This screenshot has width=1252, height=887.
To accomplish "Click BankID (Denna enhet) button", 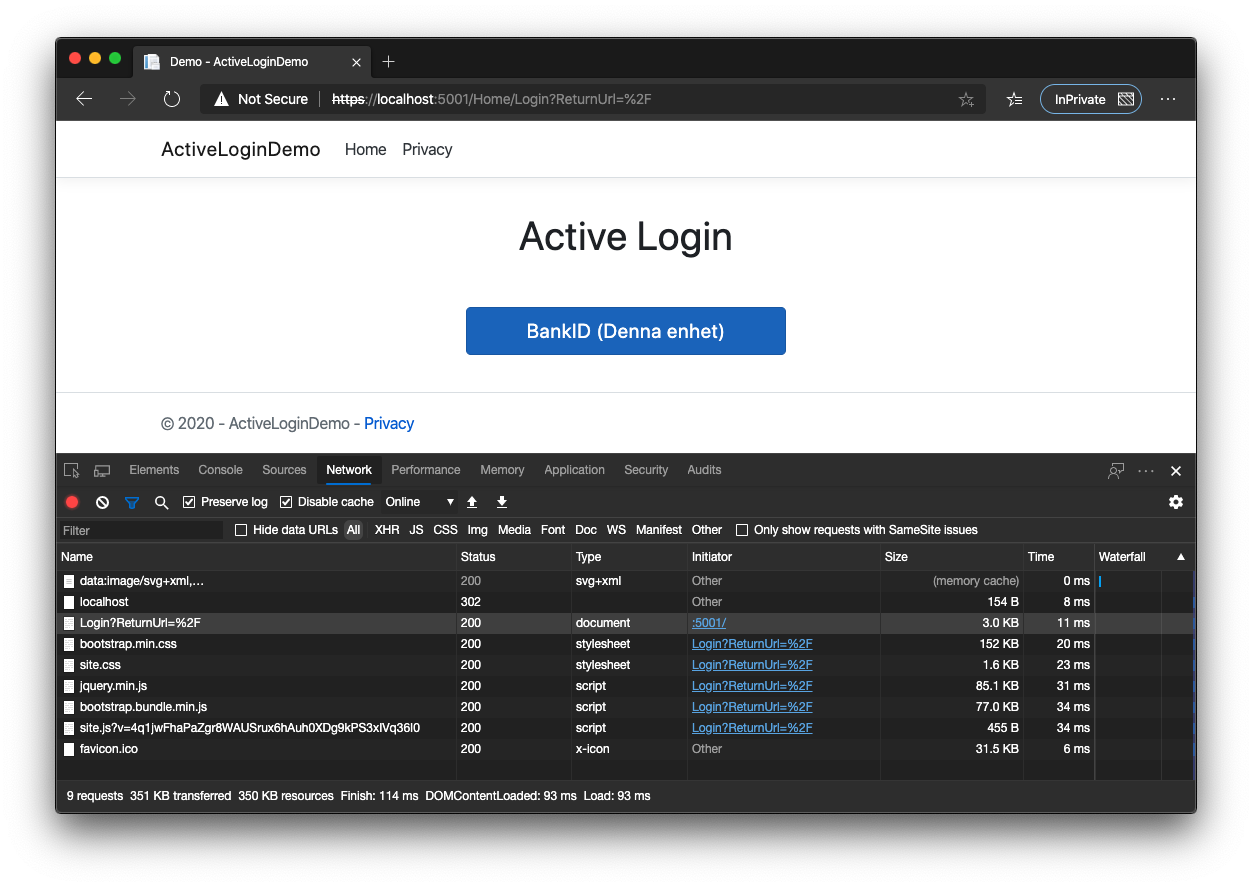I will pos(626,331).
